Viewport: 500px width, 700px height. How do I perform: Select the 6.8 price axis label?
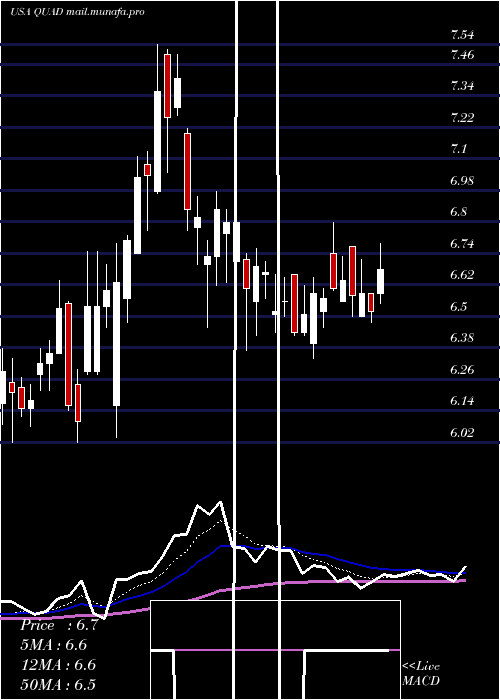click(x=459, y=212)
